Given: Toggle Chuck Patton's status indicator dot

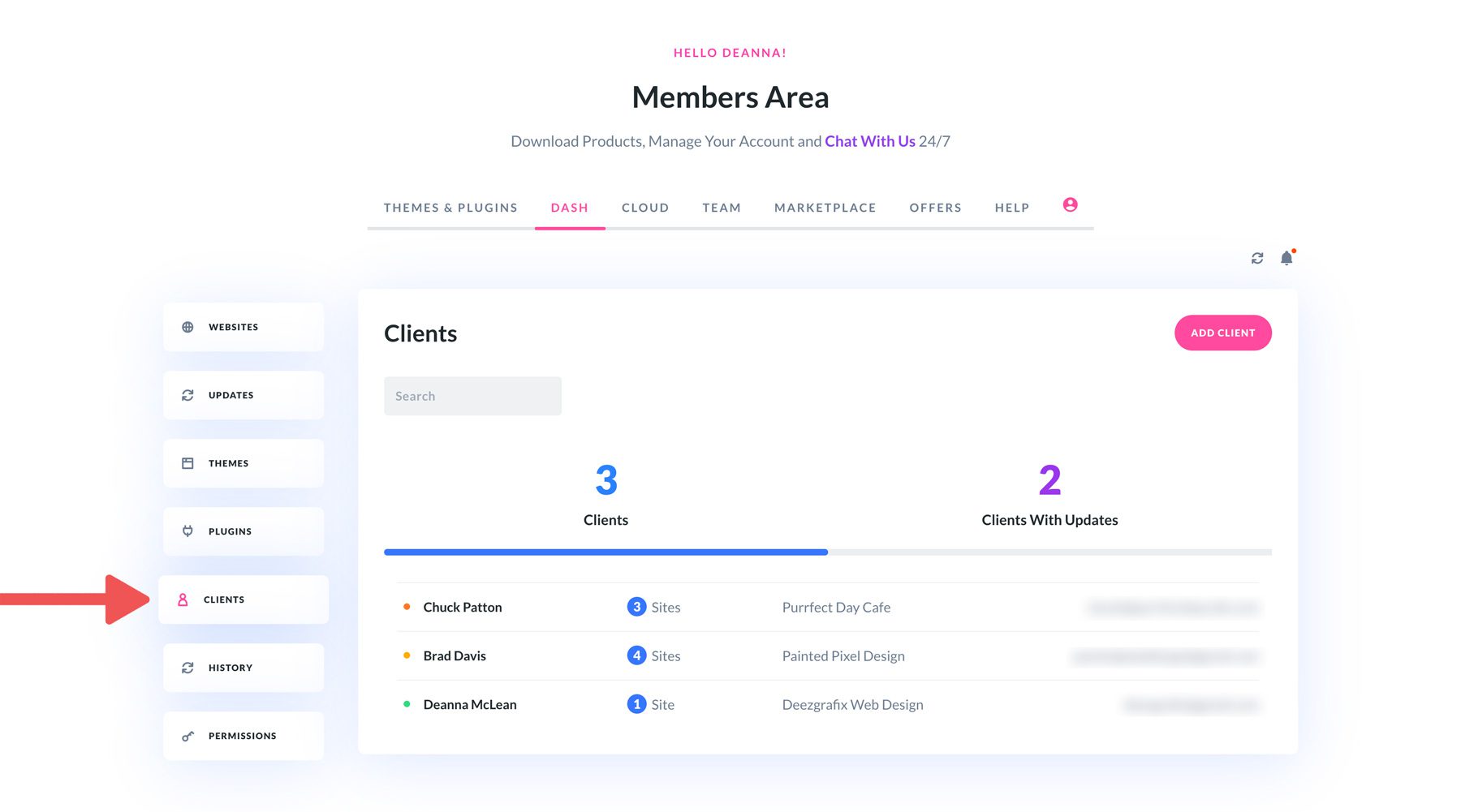Looking at the screenshot, I should pos(407,605).
